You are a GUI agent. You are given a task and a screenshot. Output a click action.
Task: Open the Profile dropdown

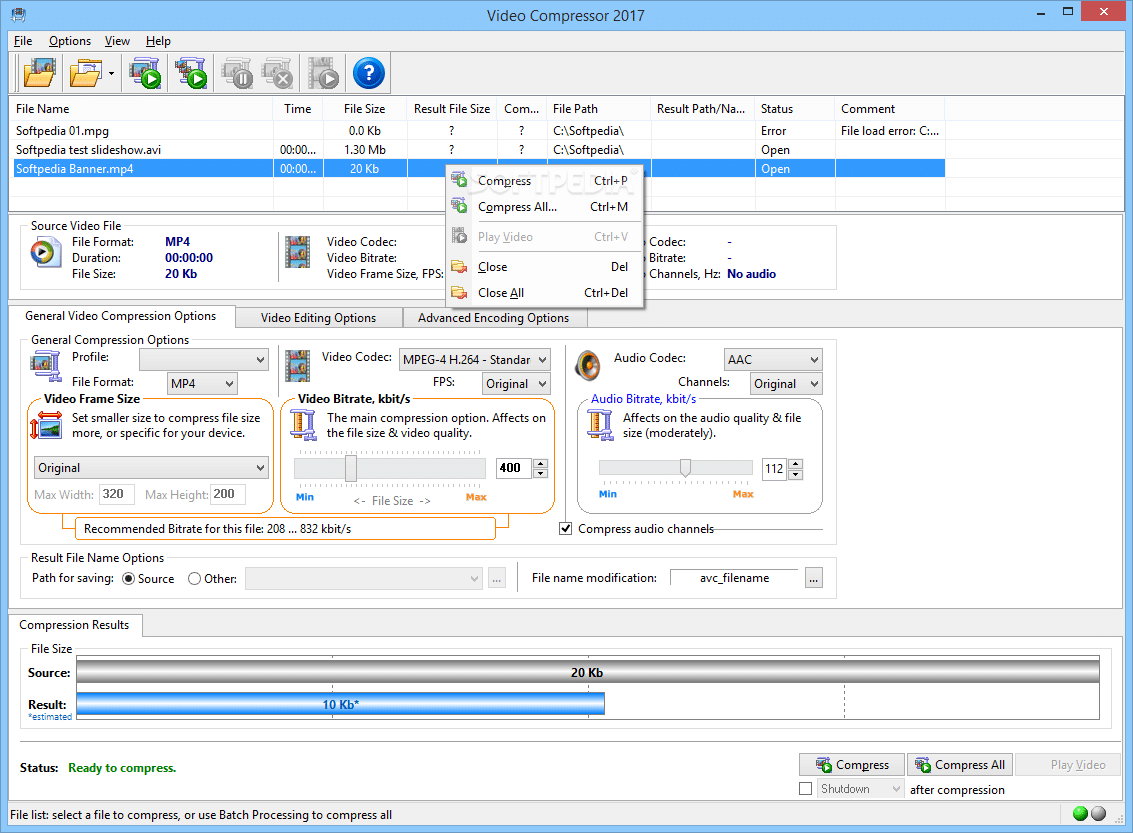[204, 360]
